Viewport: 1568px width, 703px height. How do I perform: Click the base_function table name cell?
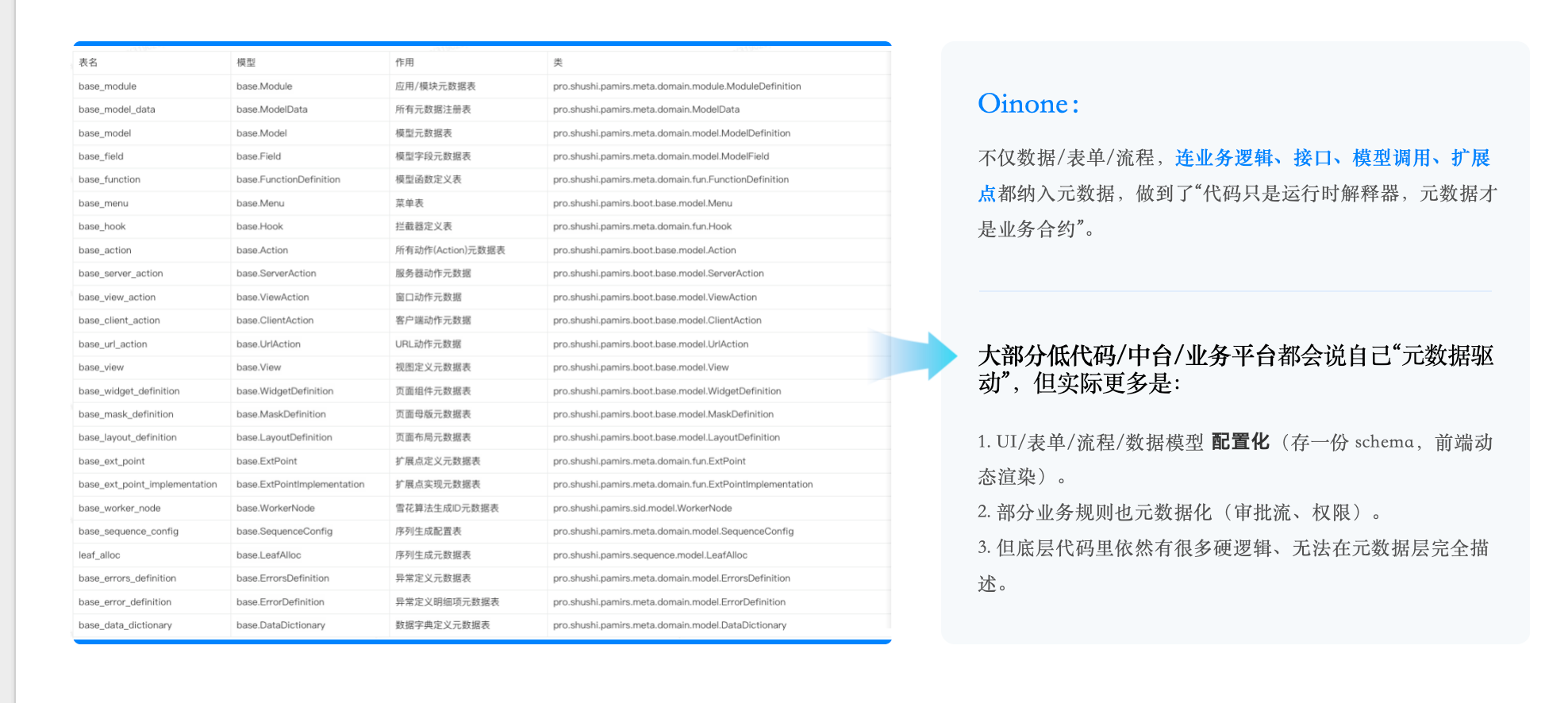(x=110, y=180)
